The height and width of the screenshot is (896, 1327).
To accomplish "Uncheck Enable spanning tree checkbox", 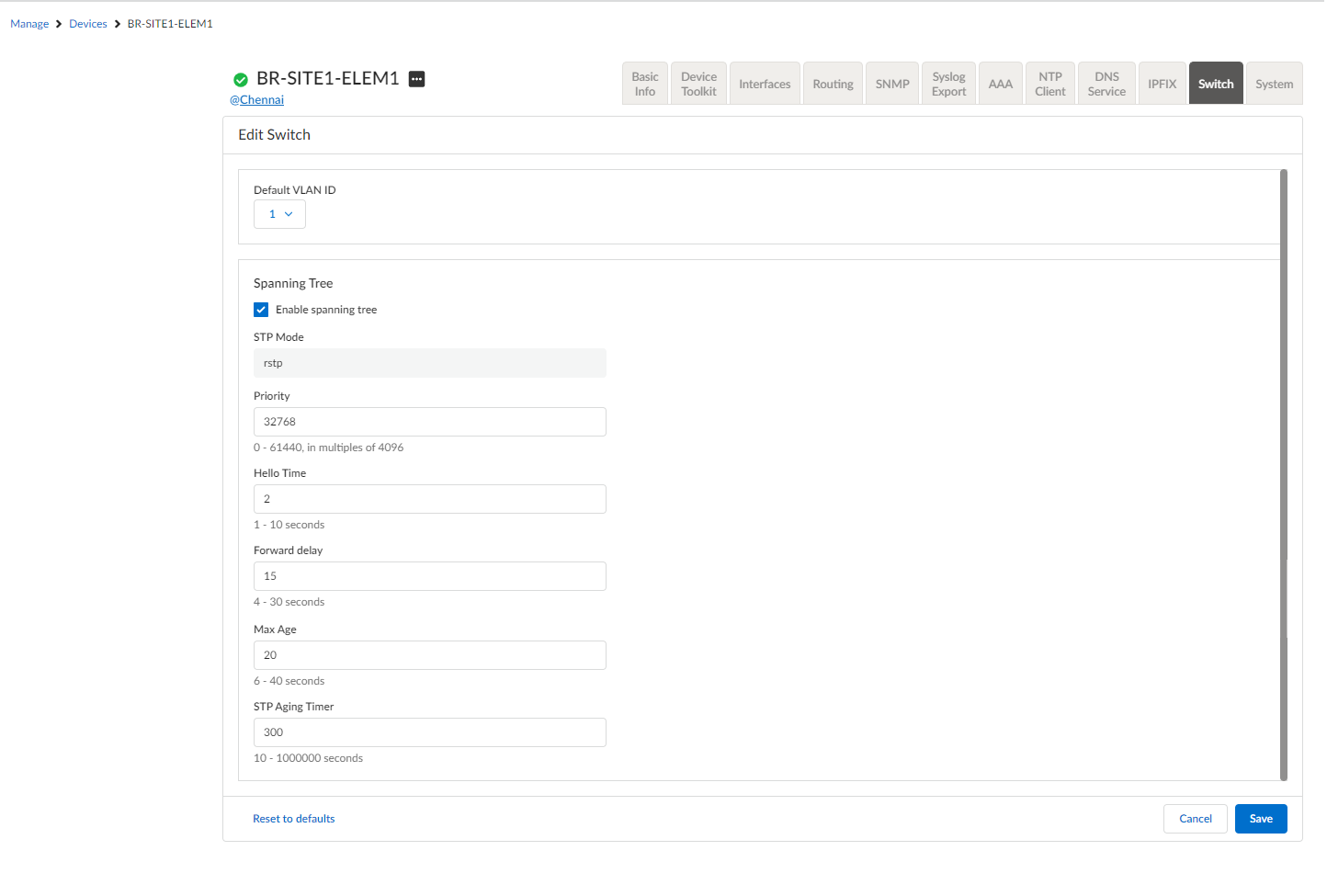I will [x=261, y=310].
